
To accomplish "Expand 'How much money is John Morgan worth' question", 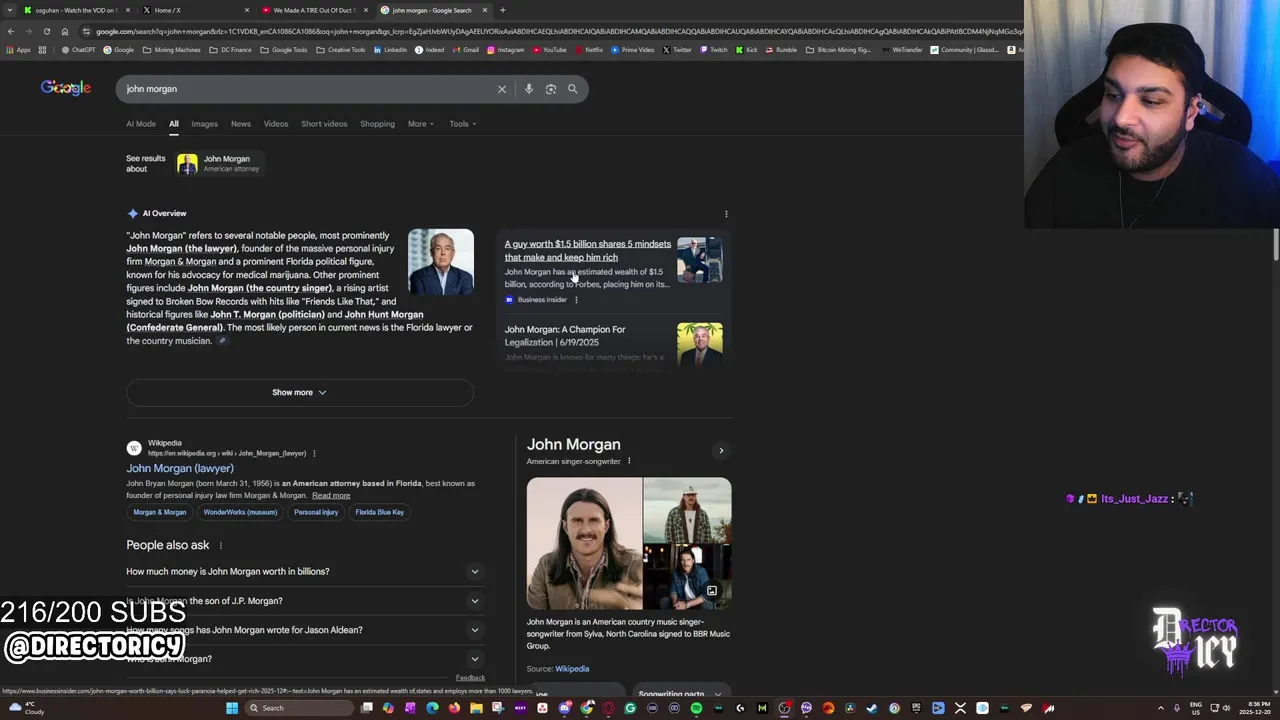I will coord(304,572).
